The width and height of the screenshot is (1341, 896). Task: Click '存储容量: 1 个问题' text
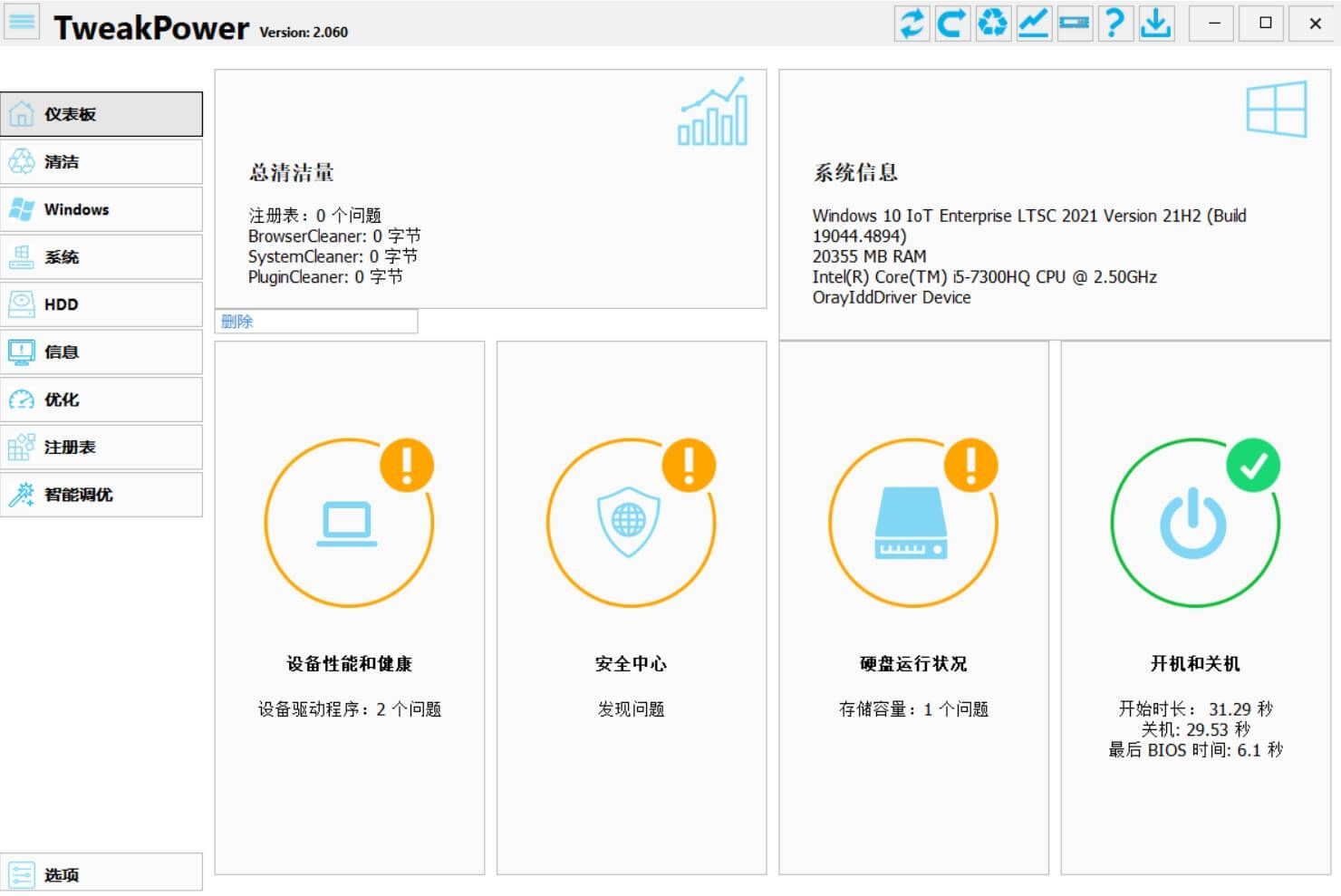pyautogui.click(x=913, y=709)
